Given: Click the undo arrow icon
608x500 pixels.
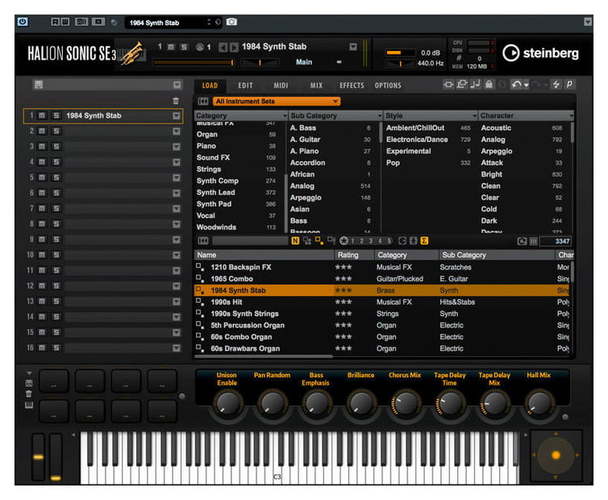Looking at the screenshot, I should click(x=516, y=84).
